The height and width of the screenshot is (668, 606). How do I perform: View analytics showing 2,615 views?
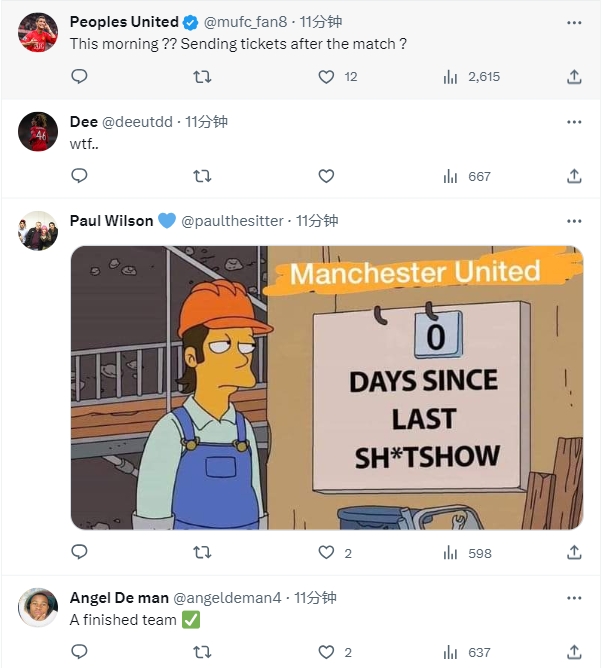[x=471, y=77]
